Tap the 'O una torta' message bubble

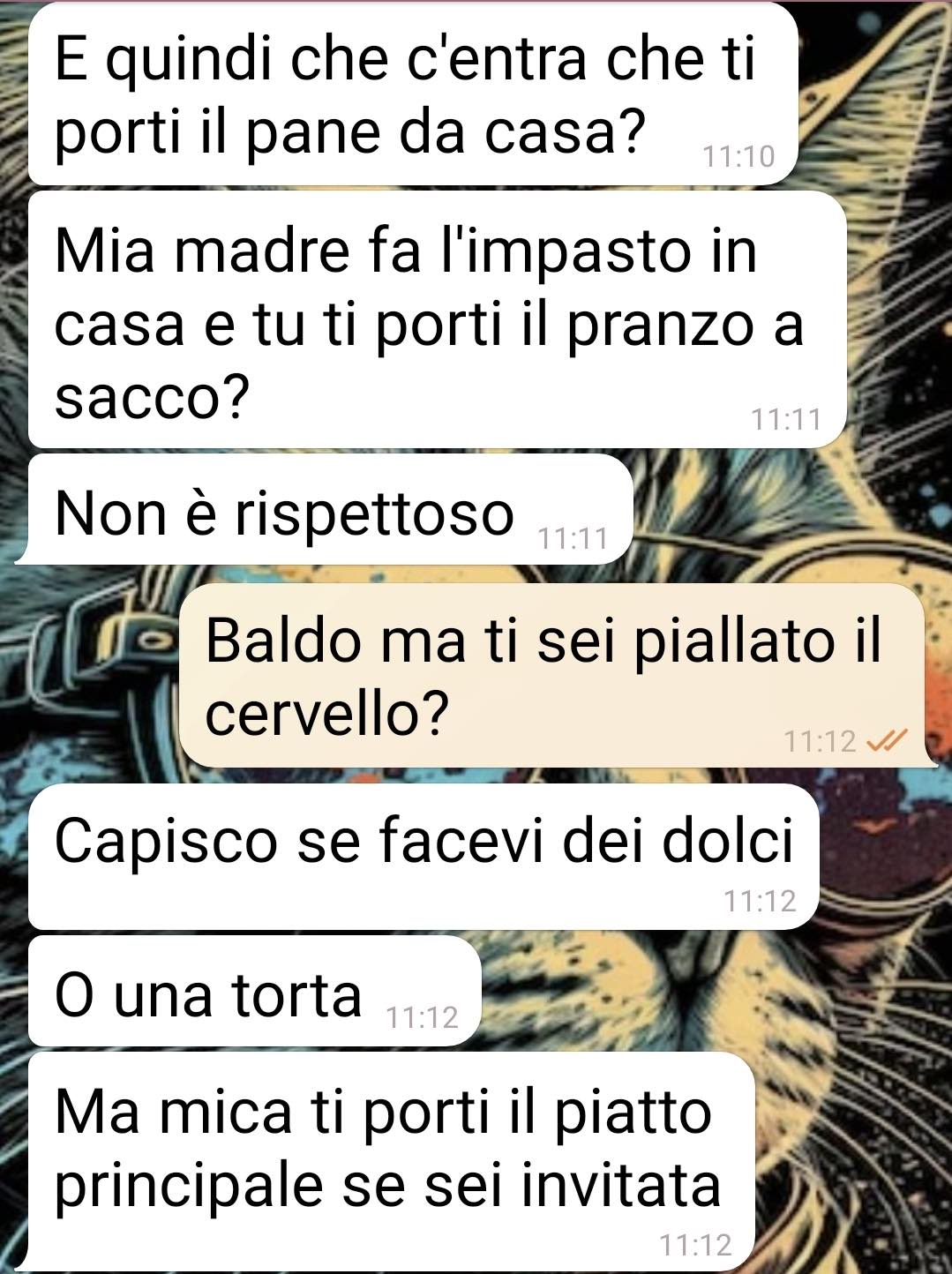pos(253,992)
